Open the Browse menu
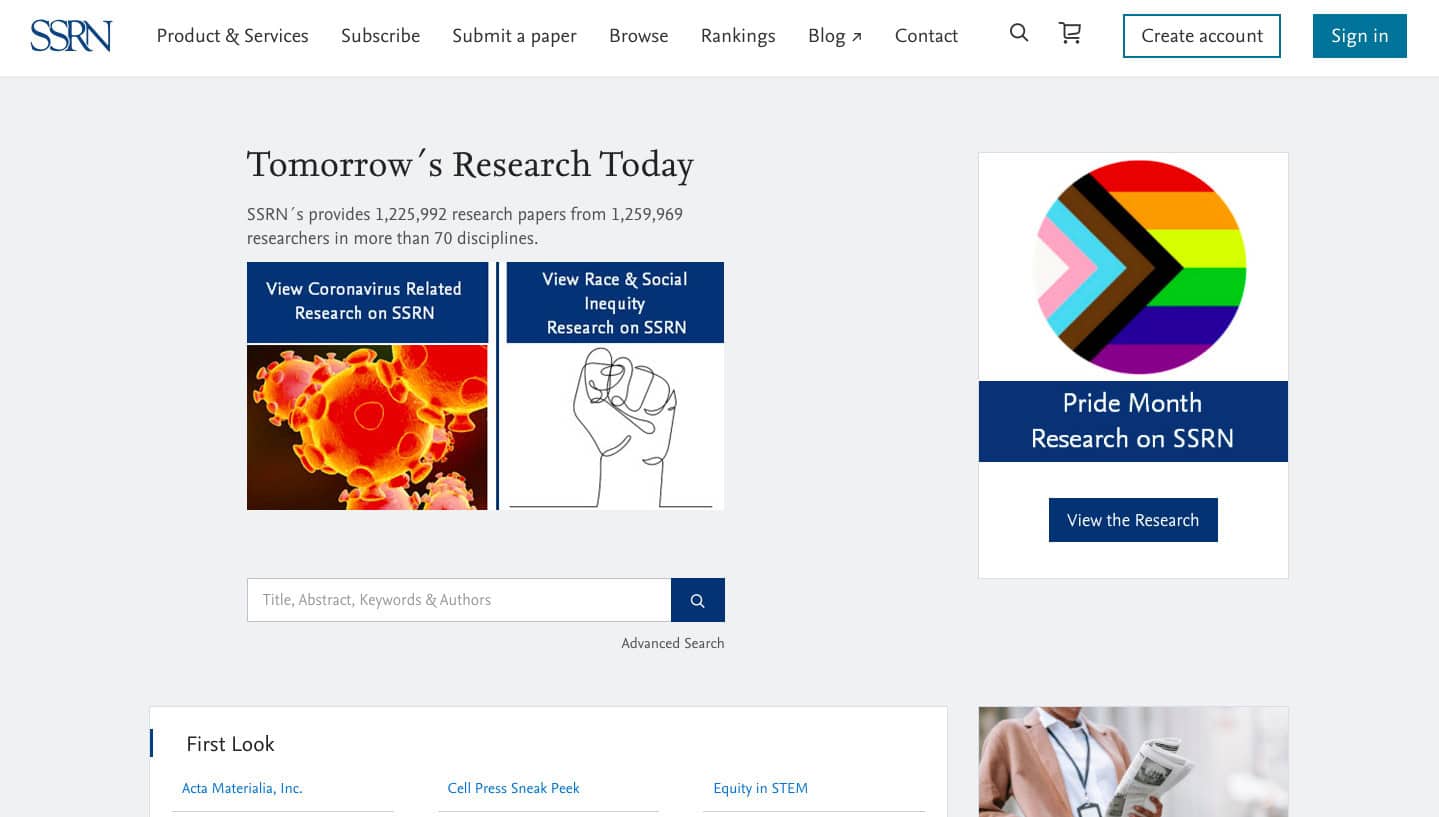Image resolution: width=1439 pixels, height=817 pixels. pyautogui.click(x=638, y=36)
